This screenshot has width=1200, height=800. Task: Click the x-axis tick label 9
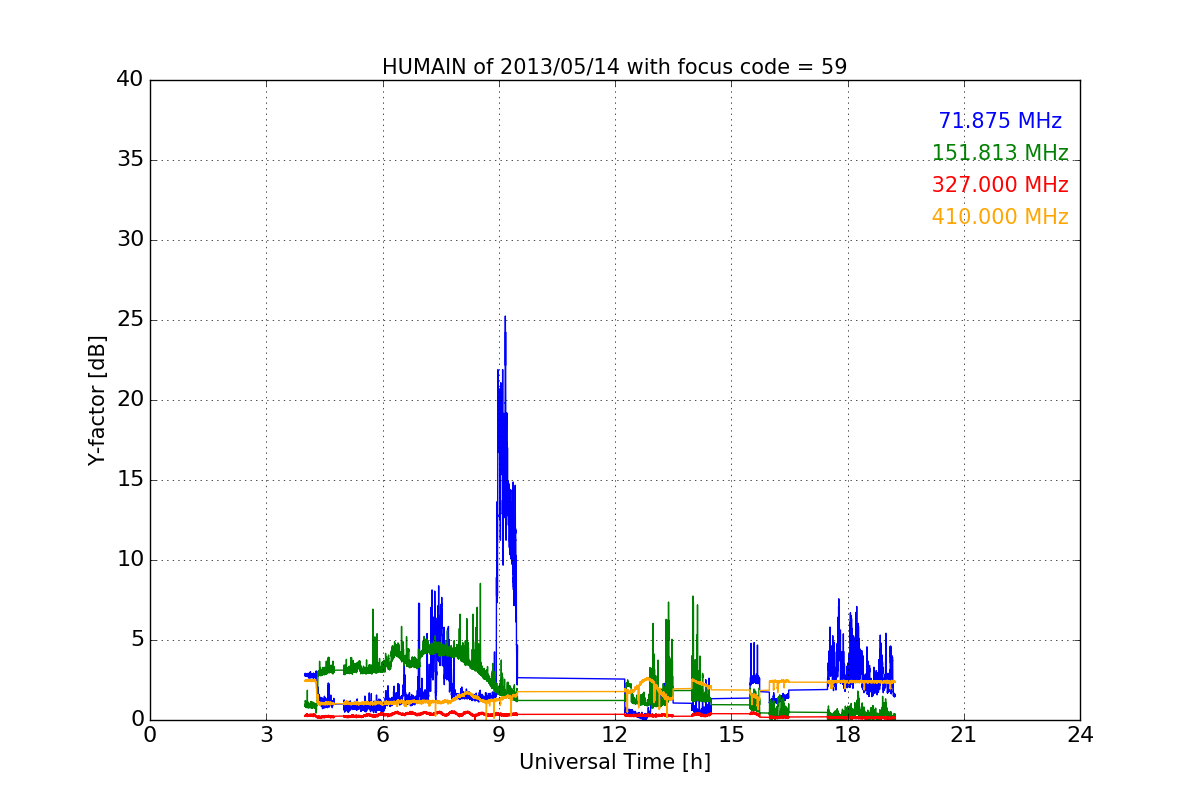coord(499,735)
